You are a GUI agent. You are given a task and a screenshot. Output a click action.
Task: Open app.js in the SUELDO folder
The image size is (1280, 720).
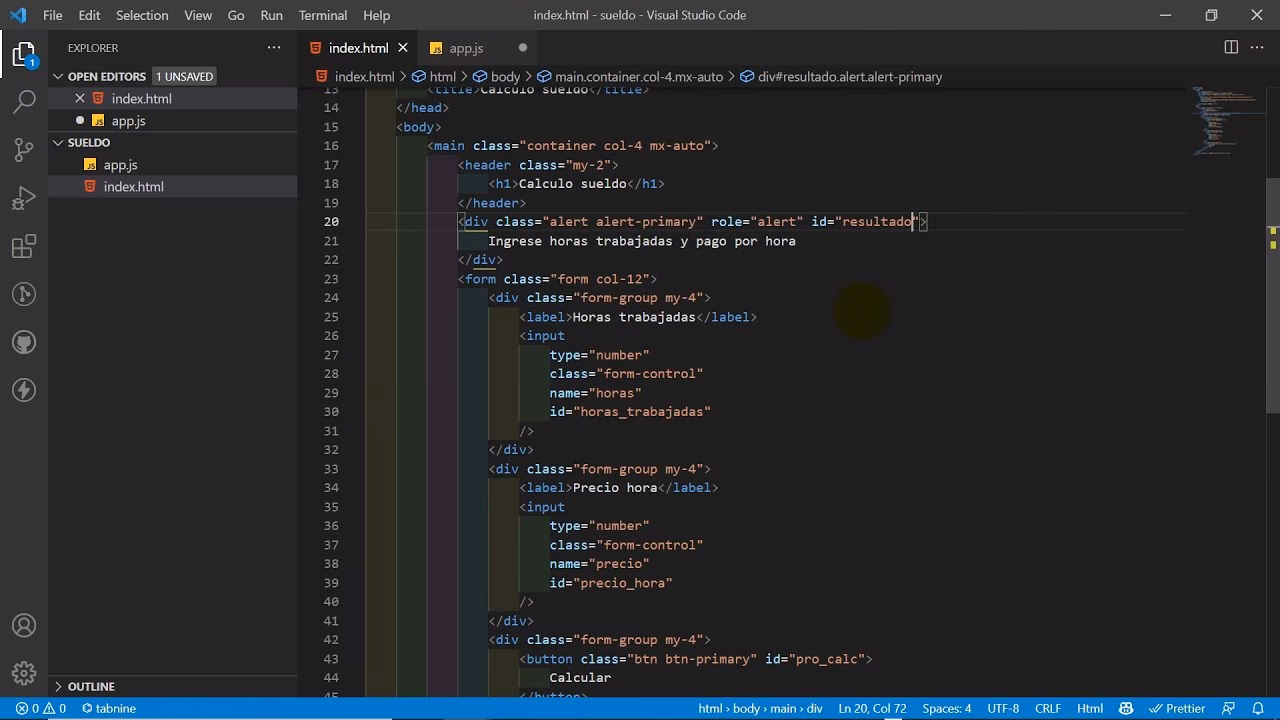[120, 165]
